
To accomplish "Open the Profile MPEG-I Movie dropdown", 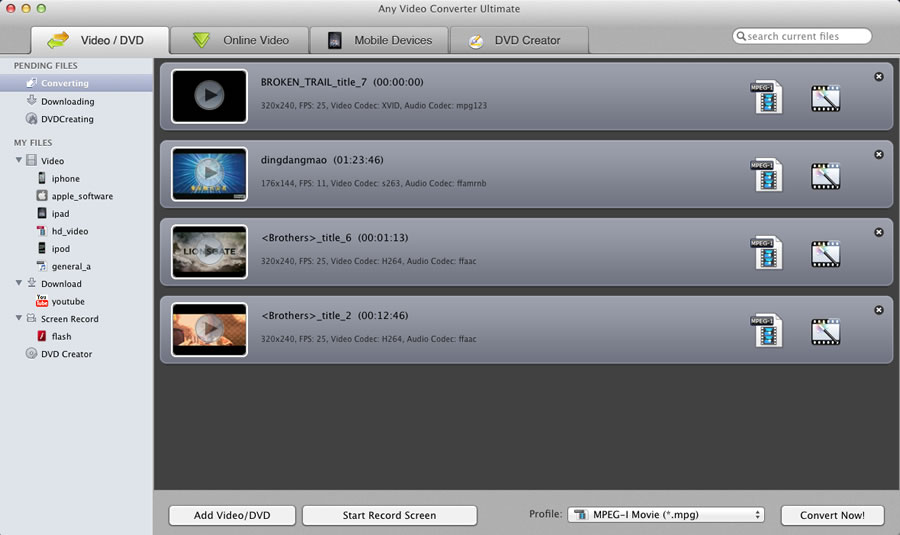I will pos(666,514).
